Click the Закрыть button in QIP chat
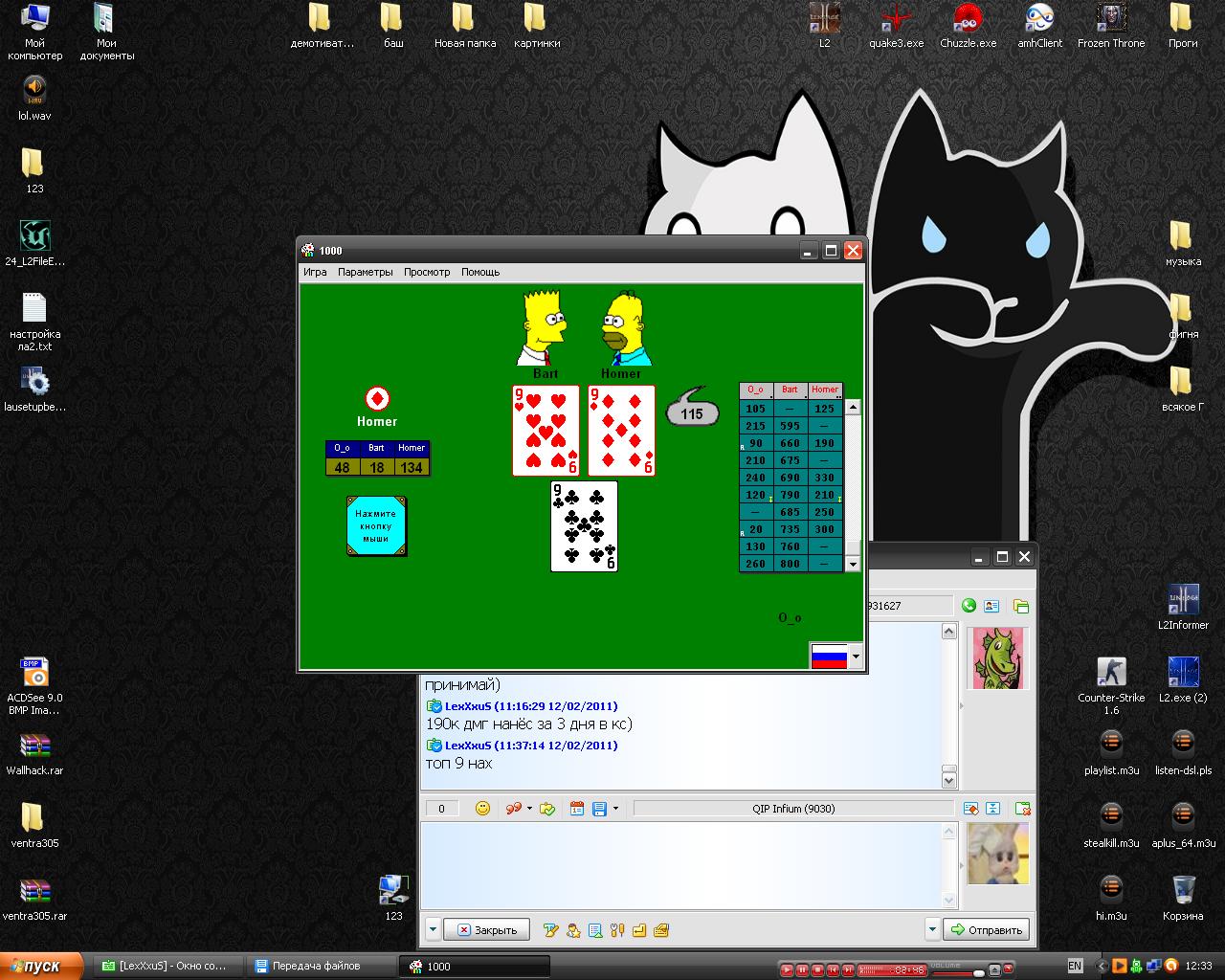The image size is (1225, 980). (486, 929)
